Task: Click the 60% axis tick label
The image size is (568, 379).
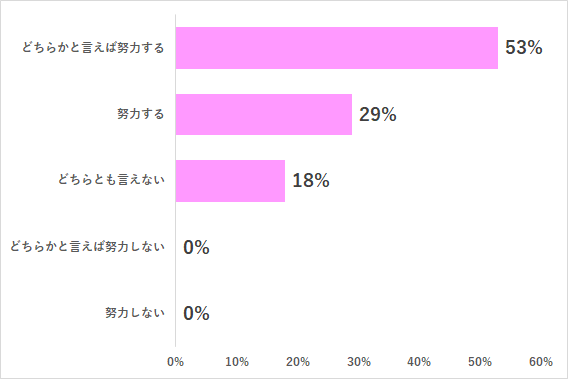Action: click(541, 362)
